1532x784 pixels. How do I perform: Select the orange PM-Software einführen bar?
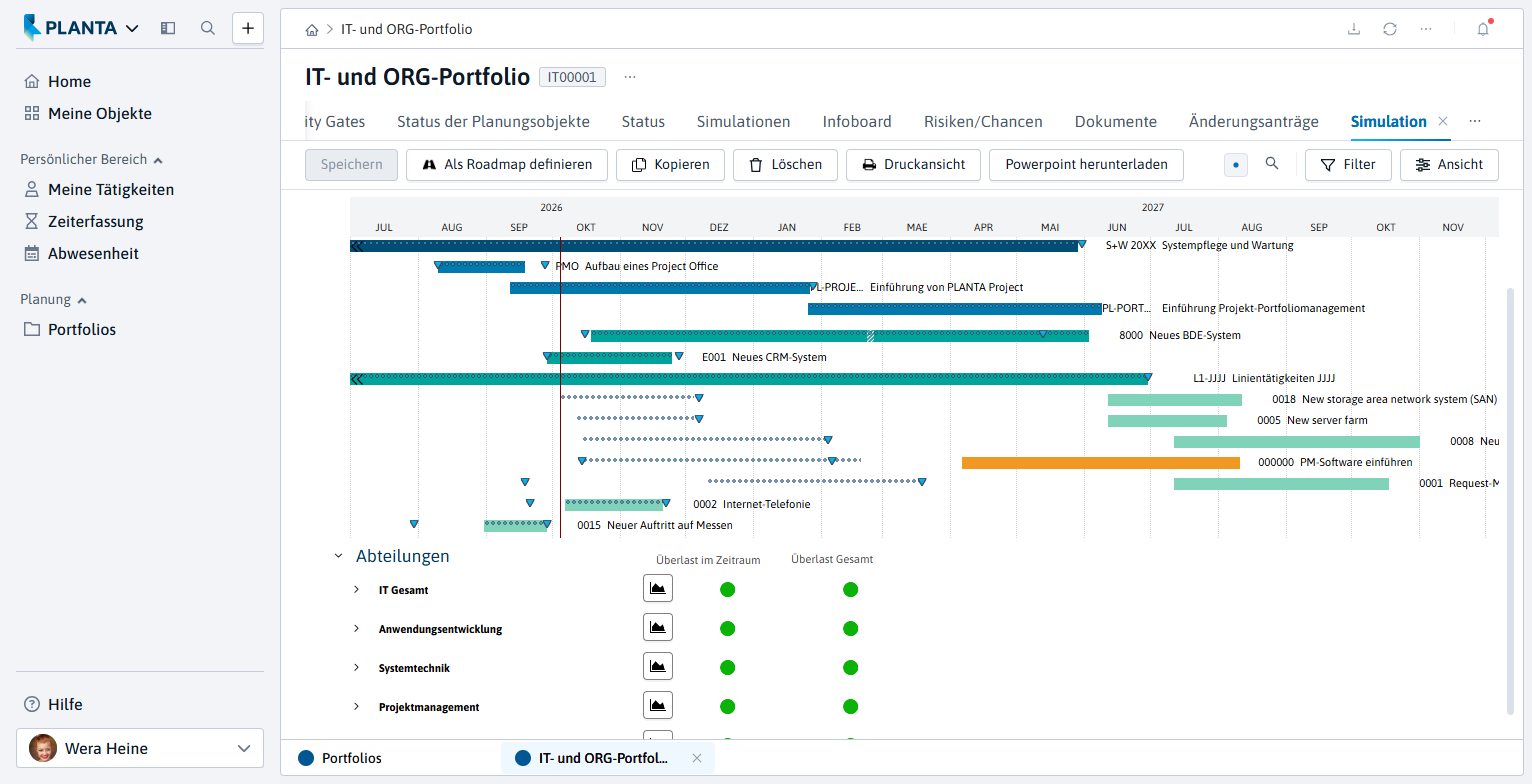pyautogui.click(x=1101, y=463)
